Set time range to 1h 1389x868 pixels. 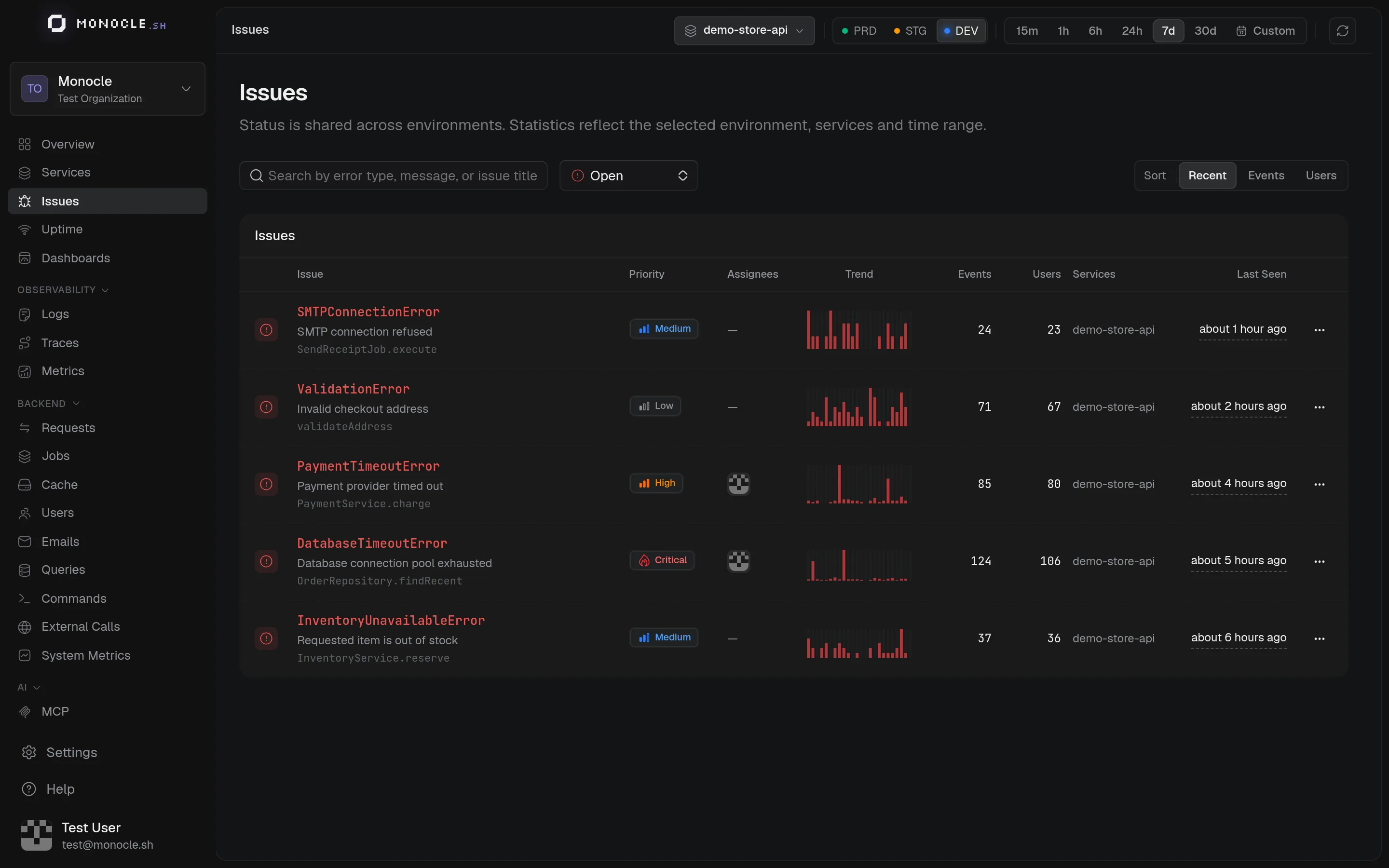tap(1063, 30)
